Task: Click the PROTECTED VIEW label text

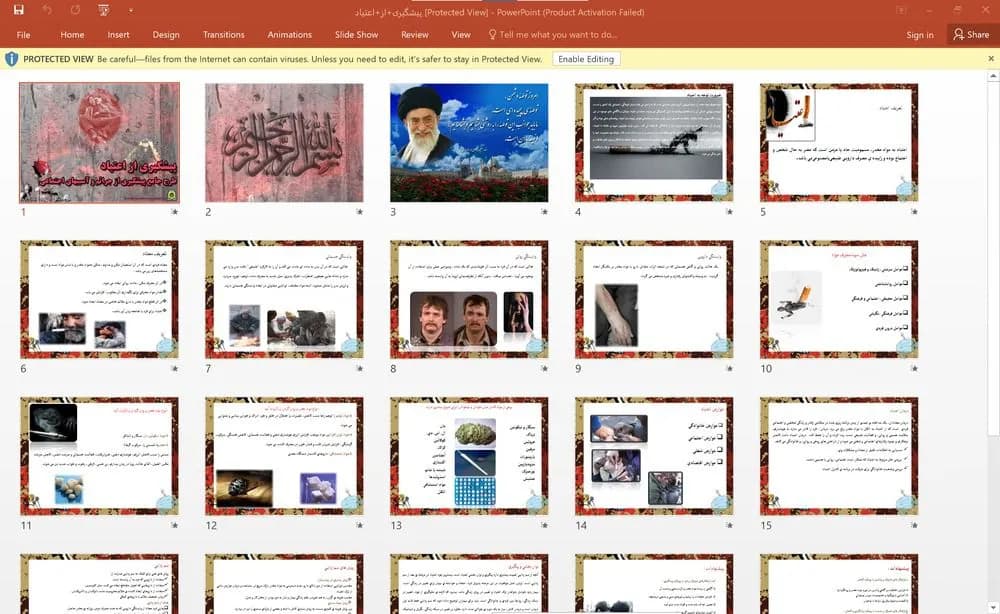Action: tap(58, 59)
